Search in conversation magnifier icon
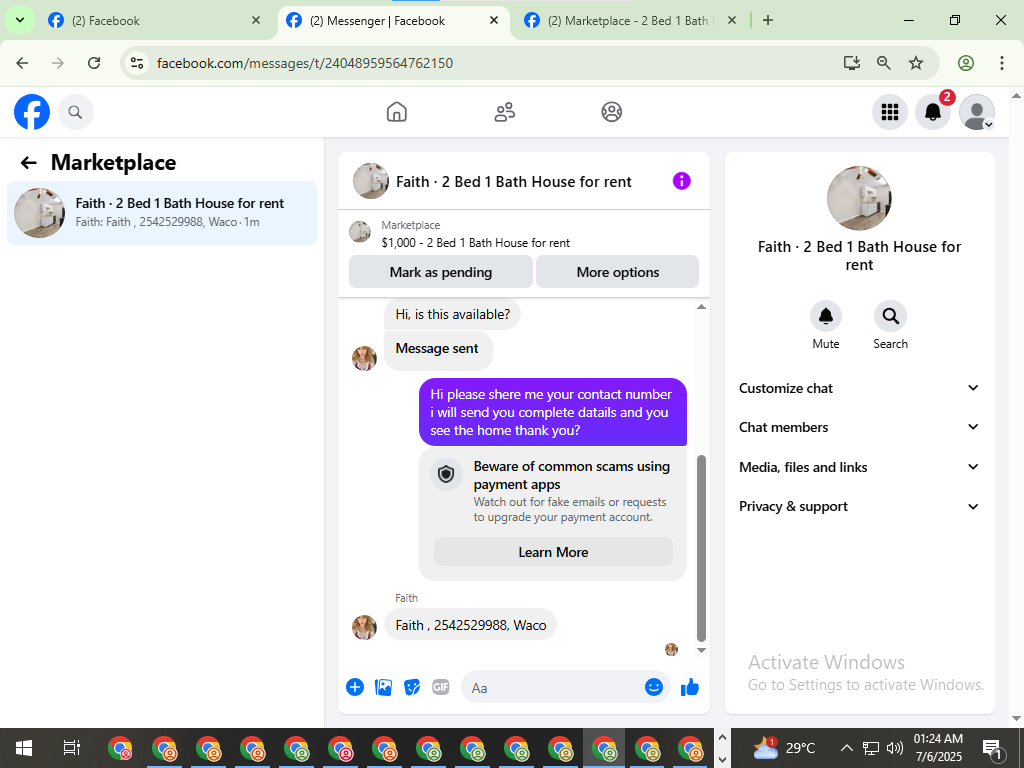The width and height of the screenshot is (1024, 768). [890, 317]
